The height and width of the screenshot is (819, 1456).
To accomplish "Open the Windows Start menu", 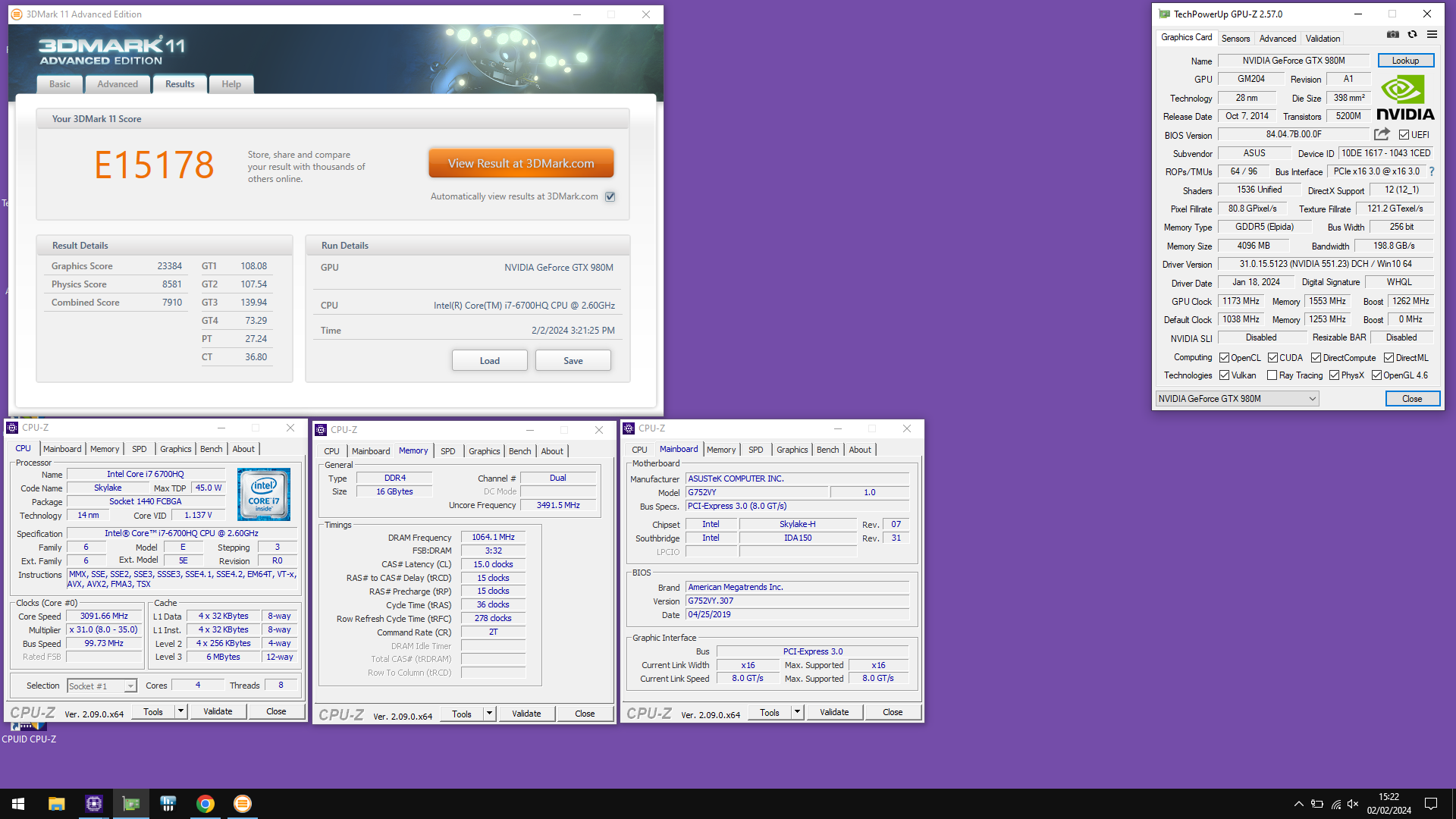I will pyautogui.click(x=18, y=804).
